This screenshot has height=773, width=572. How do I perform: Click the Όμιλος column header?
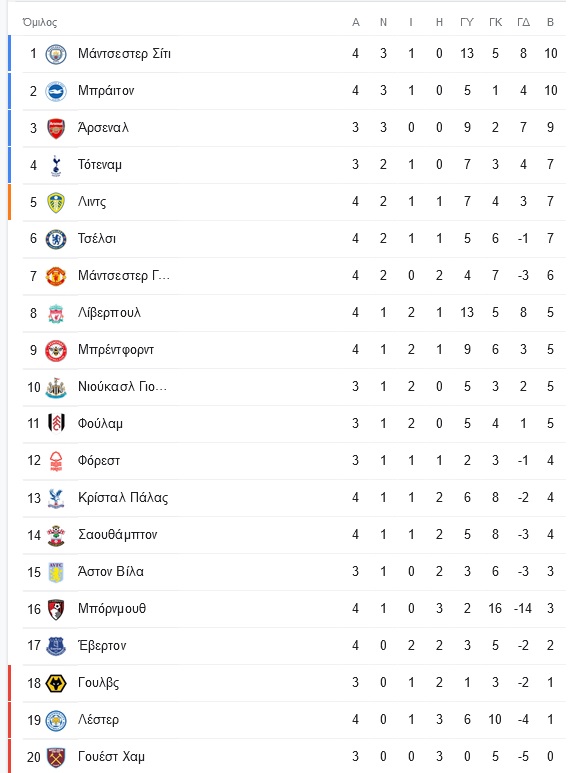tap(39, 22)
